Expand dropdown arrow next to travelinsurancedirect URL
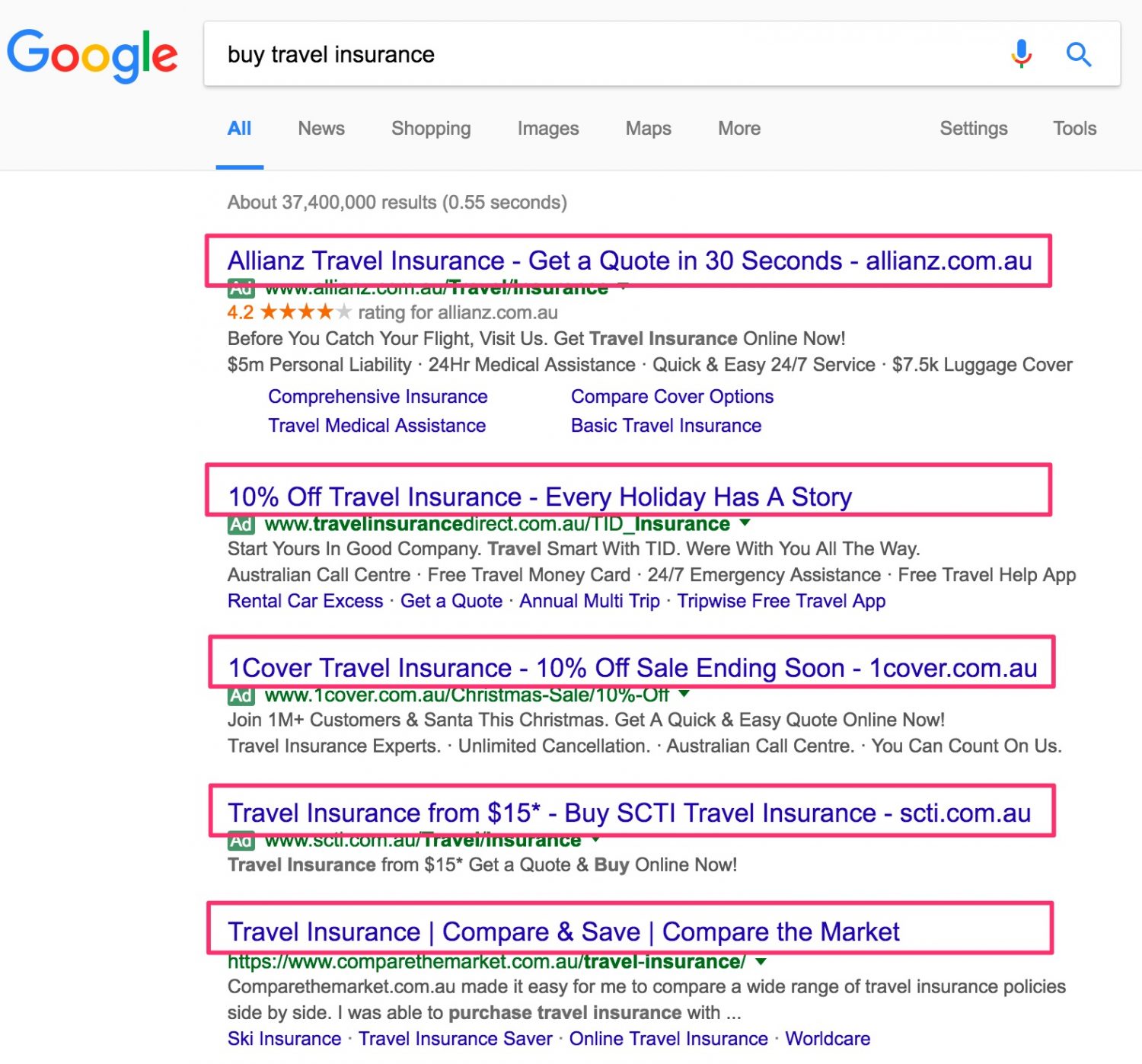1142x1064 pixels. tap(745, 523)
